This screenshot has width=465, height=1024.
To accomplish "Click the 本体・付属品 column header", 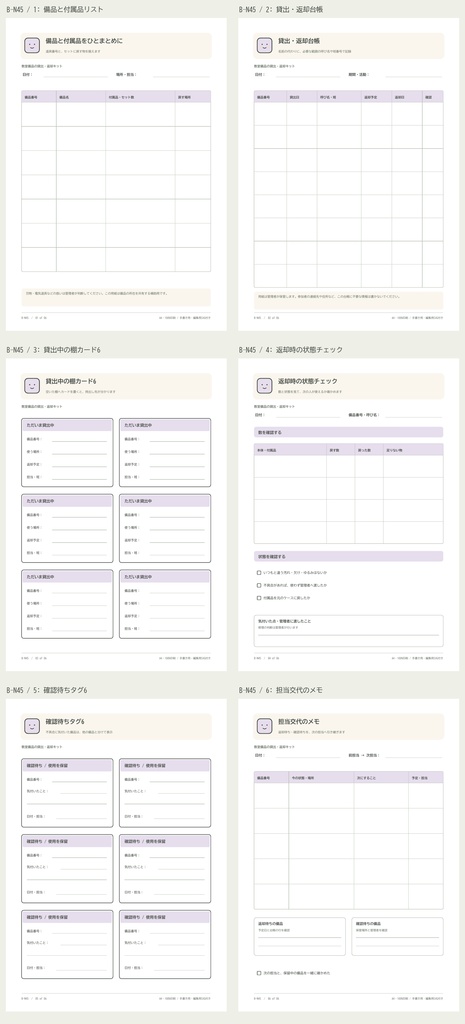I will pos(291,450).
